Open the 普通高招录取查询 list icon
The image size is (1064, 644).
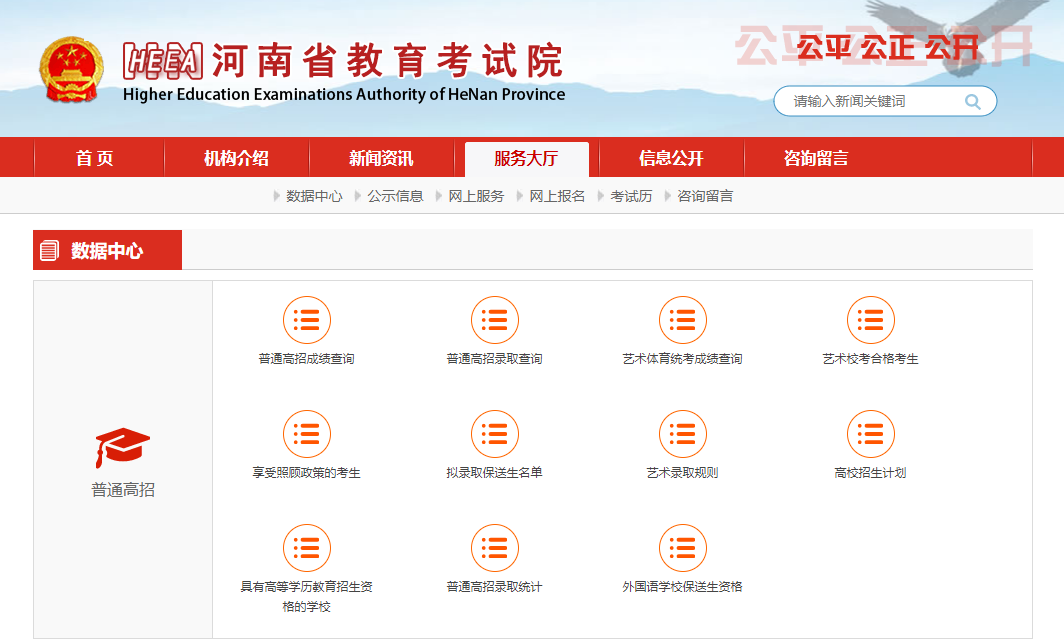[495, 320]
